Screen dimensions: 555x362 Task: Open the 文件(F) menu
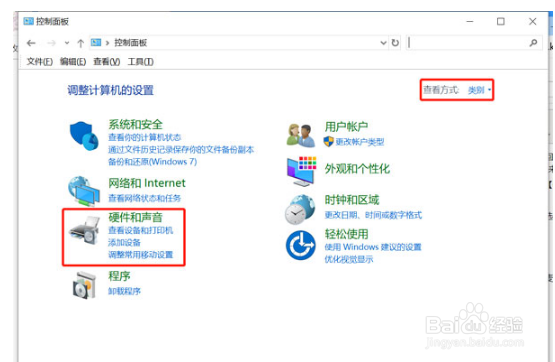40,62
